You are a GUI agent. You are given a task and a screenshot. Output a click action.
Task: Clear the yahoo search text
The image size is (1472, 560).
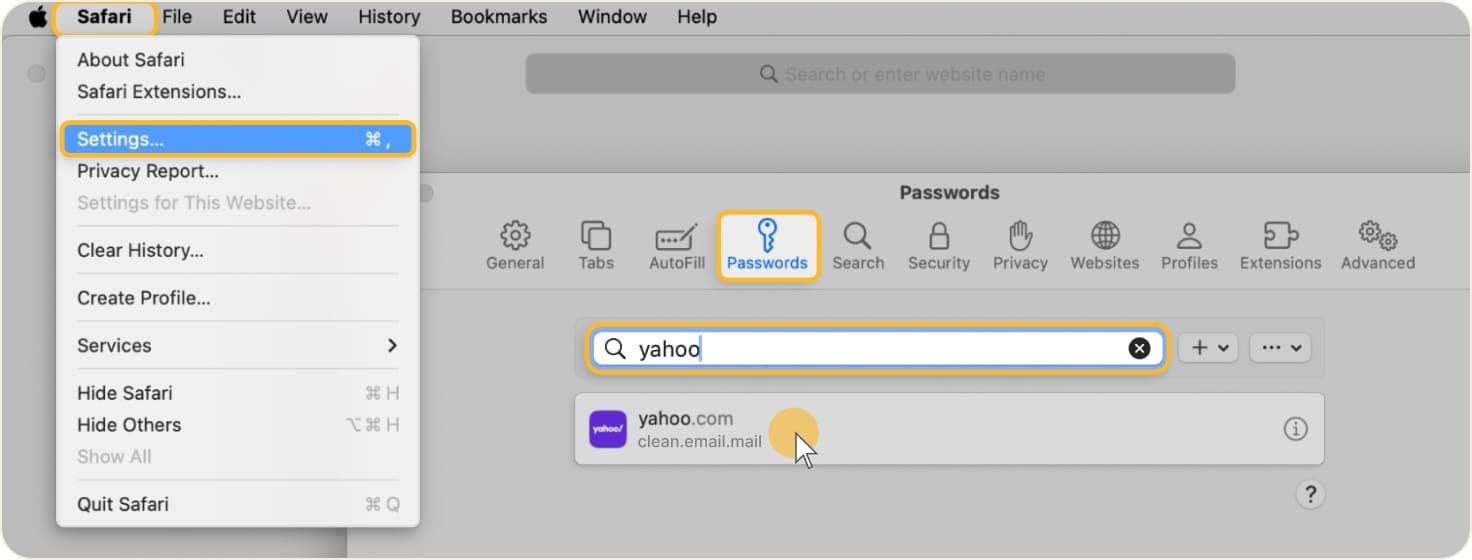1139,348
